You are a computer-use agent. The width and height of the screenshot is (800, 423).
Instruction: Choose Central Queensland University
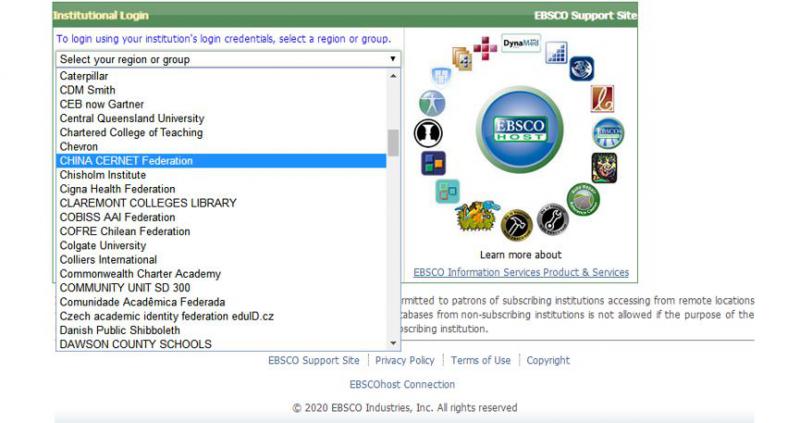(221, 118)
